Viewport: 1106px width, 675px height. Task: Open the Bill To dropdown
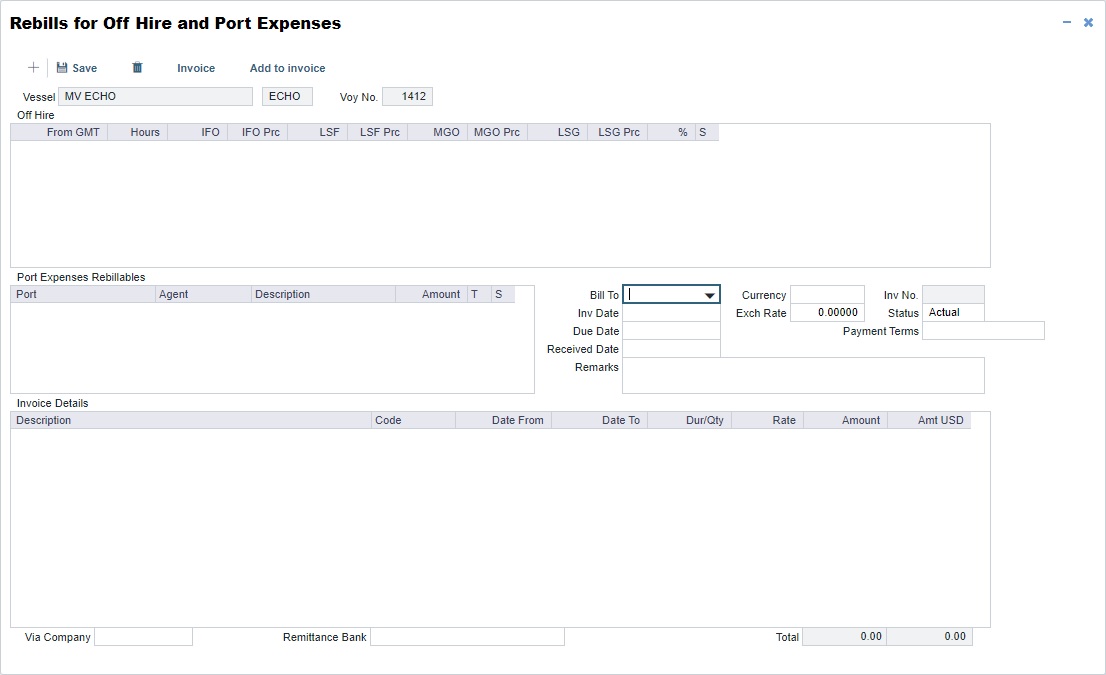[x=710, y=294]
